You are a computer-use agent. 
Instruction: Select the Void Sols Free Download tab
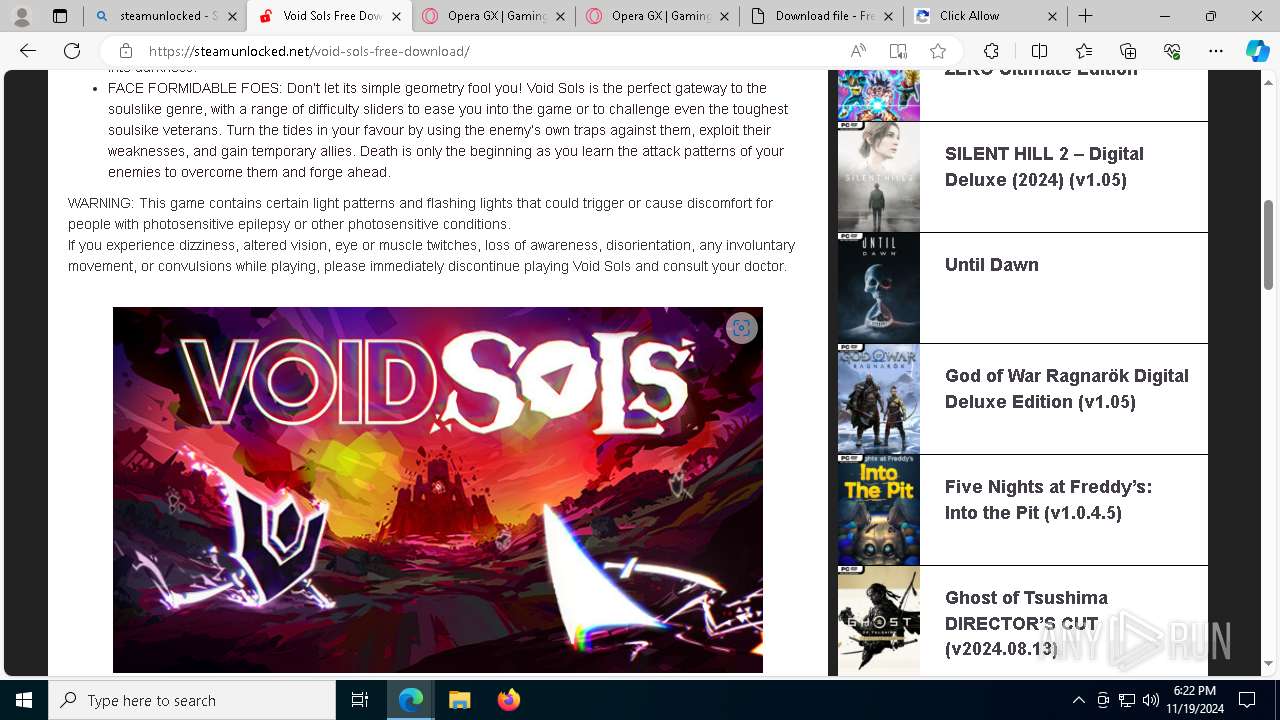coord(329,16)
